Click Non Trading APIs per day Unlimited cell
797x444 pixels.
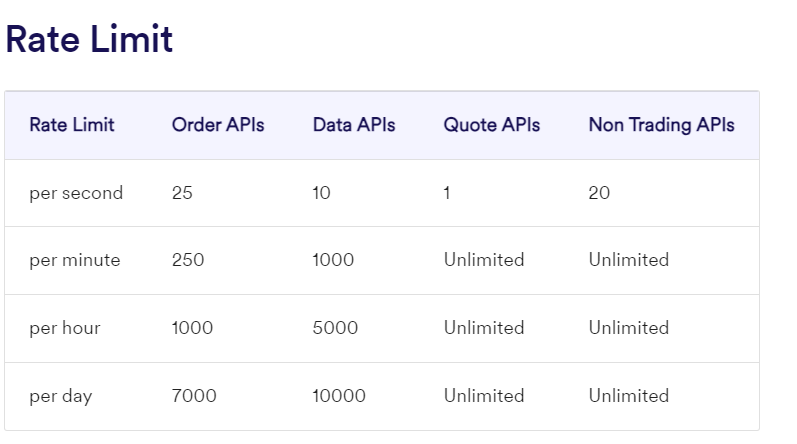(628, 396)
